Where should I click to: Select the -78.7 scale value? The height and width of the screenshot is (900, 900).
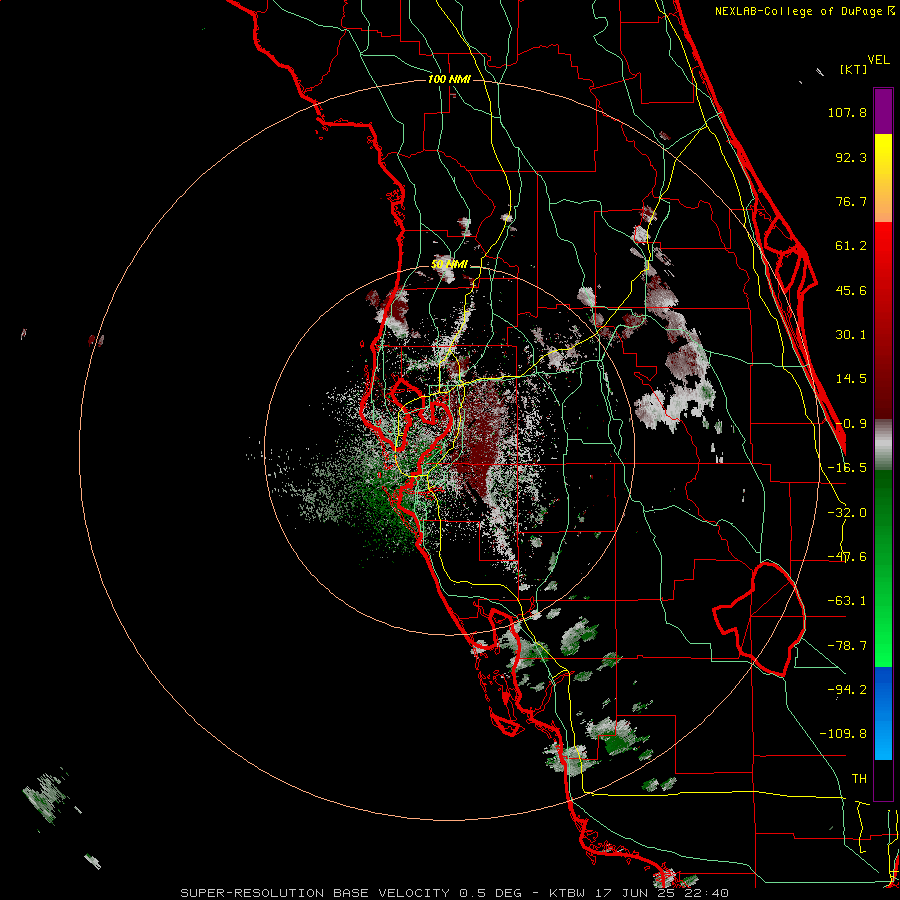847,646
